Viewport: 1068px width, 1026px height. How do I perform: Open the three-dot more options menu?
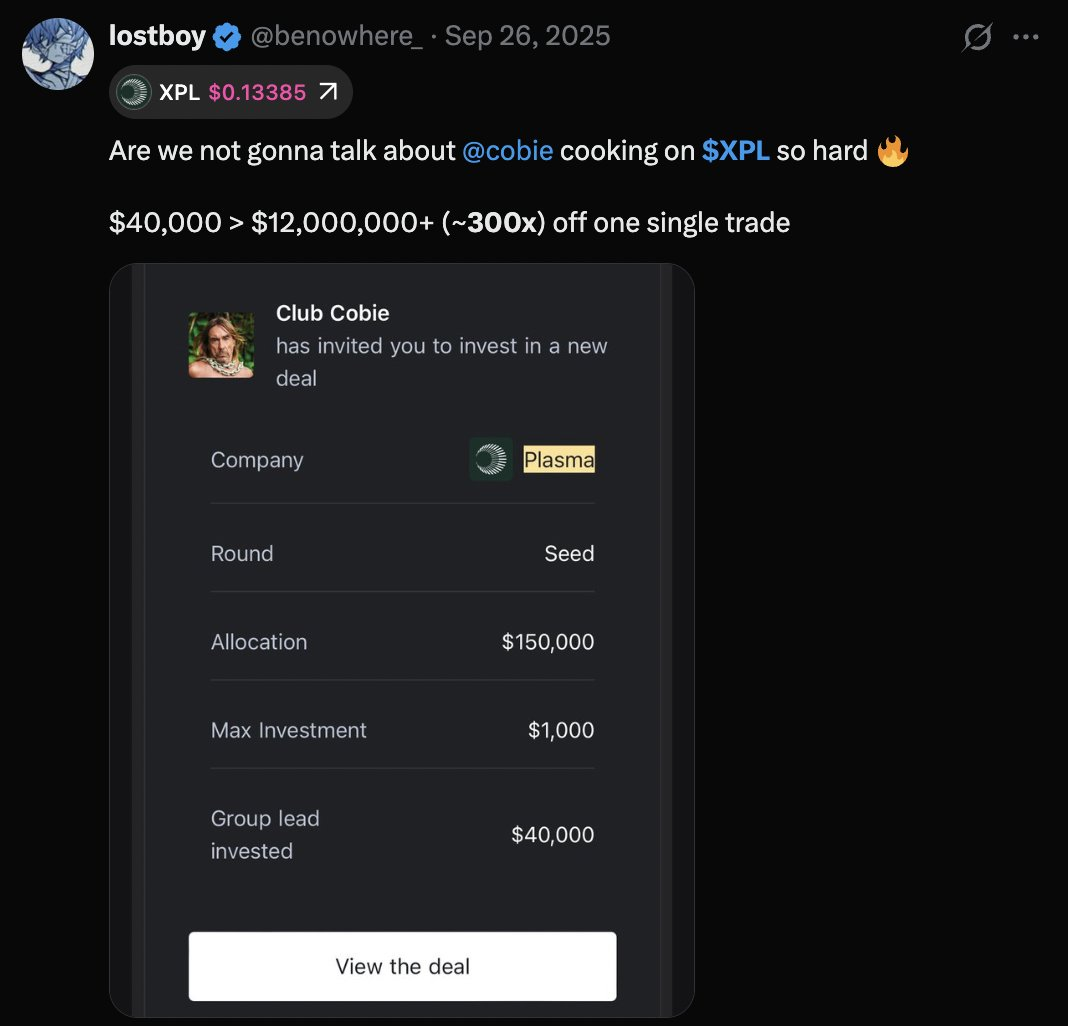tap(1026, 38)
